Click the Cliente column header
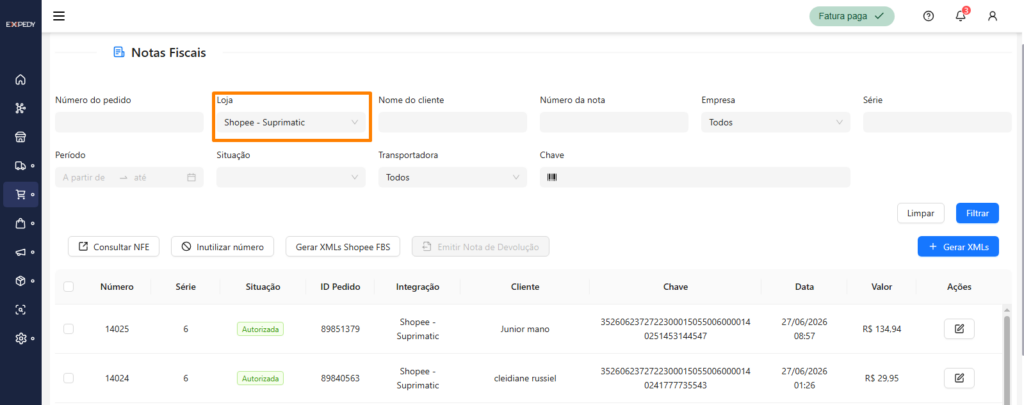Image resolution: width=1024 pixels, height=405 pixels. coord(525,287)
